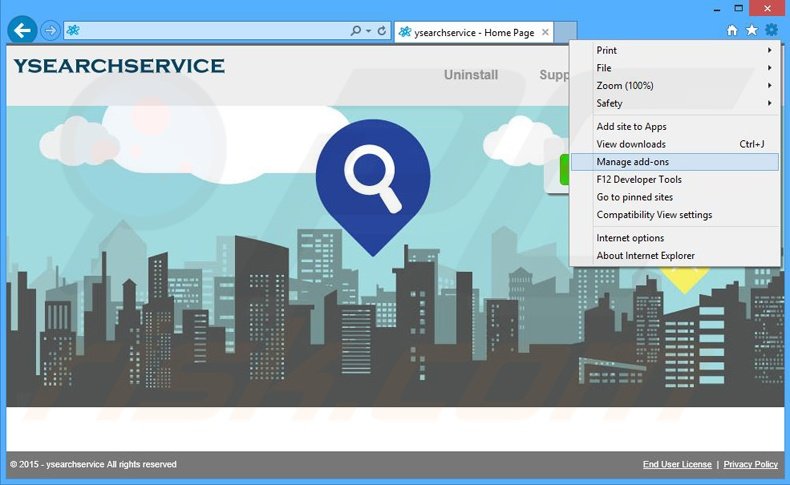This screenshot has width=790, height=485.
Task: Select About Internet Explorer
Action: tap(675, 255)
